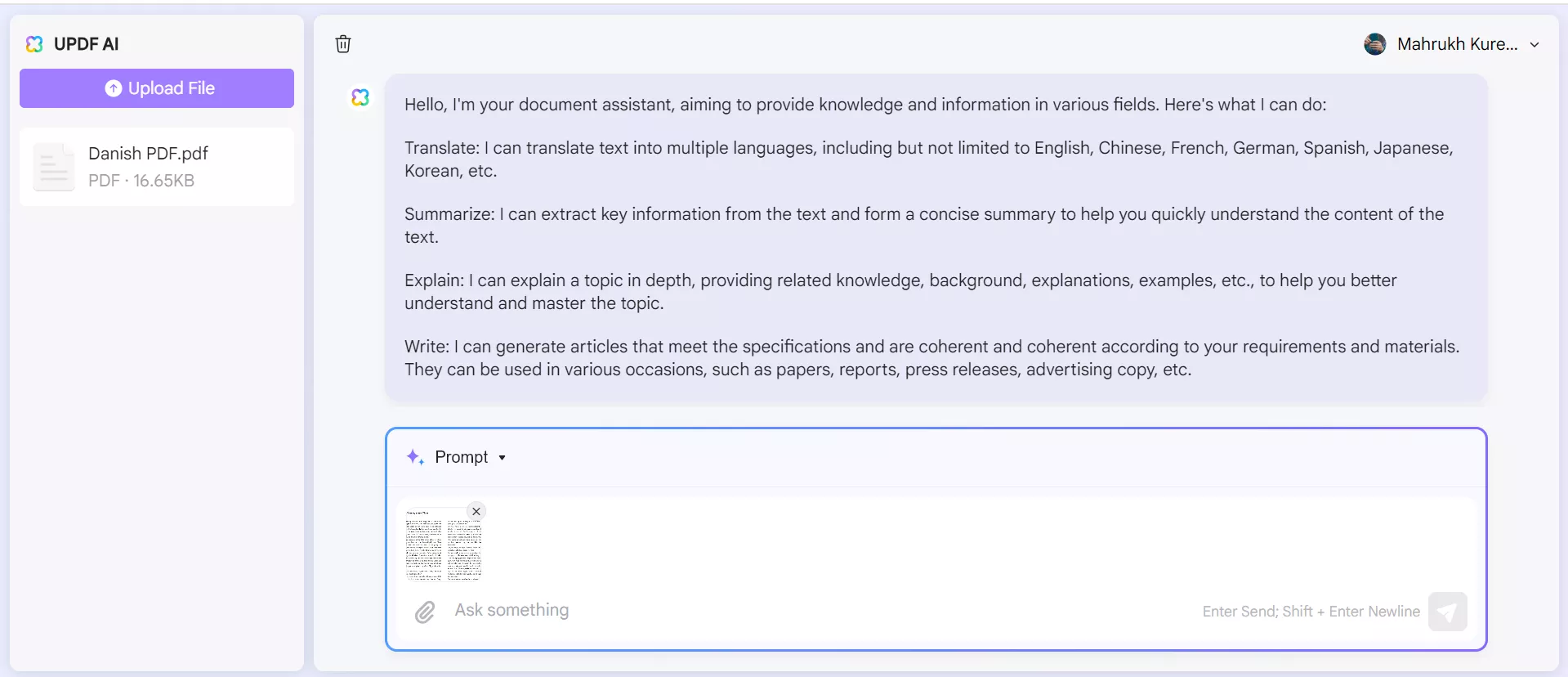Click the document icon for Danish PDF.pdf
The height and width of the screenshot is (677, 1568).
(x=54, y=167)
